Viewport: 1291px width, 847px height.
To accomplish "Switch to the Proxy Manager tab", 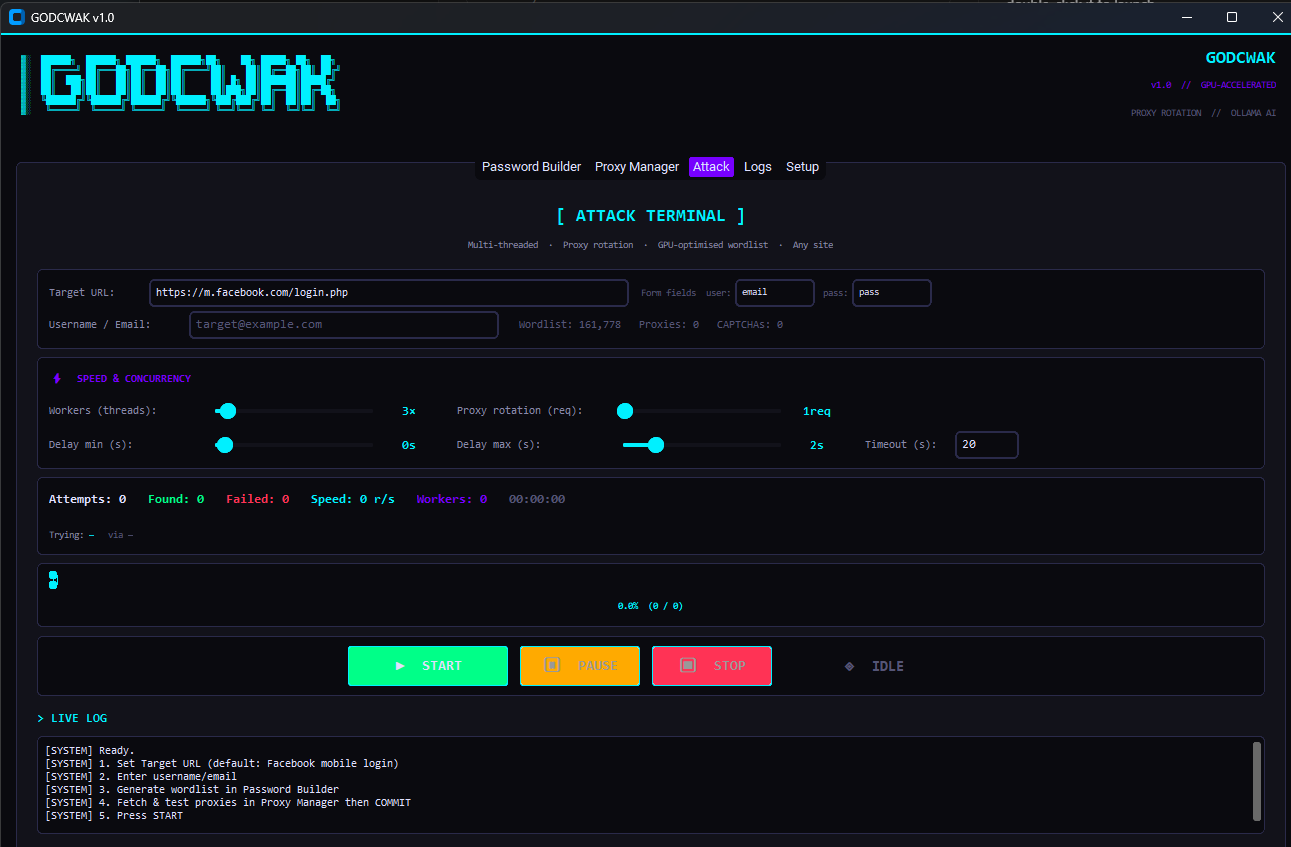I will (x=637, y=167).
